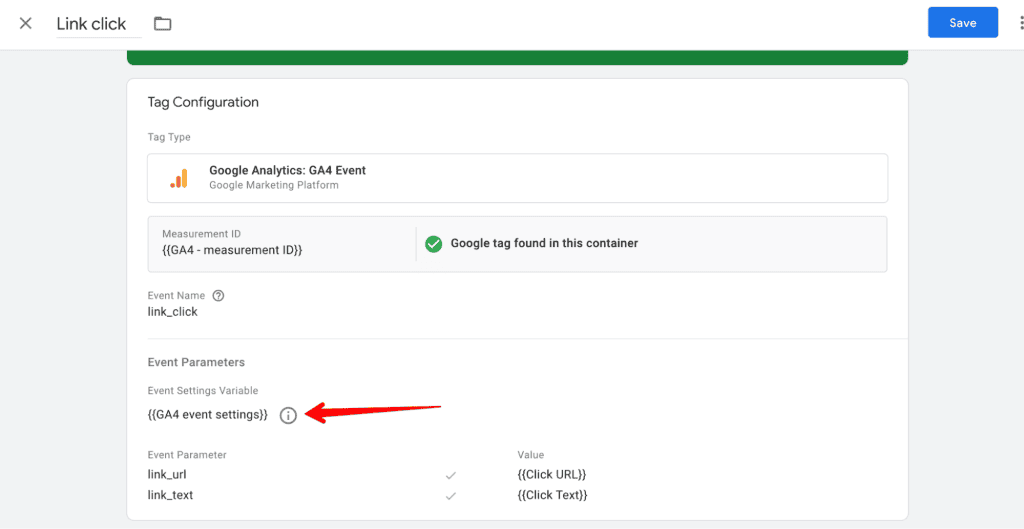Click the {{Click Text}} value
The width and height of the screenshot is (1024, 529).
pos(552,495)
